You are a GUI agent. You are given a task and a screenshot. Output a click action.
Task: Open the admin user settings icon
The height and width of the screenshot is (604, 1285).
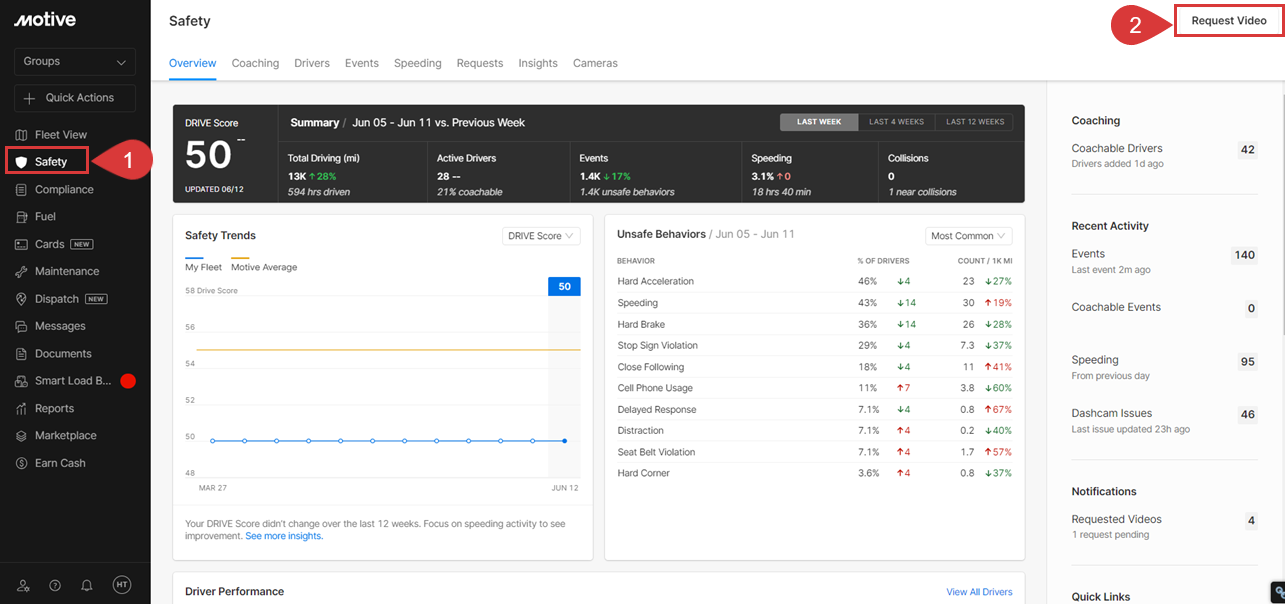[23, 586]
